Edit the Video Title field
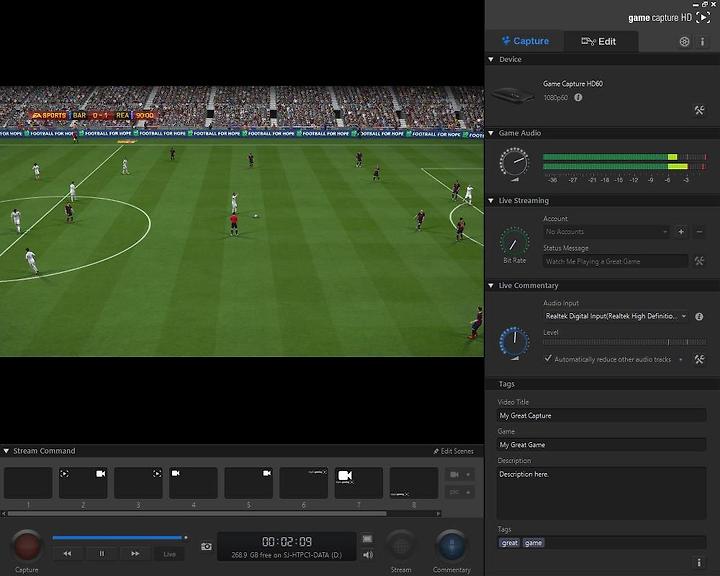The width and height of the screenshot is (720, 576). click(x=602, y=415)
